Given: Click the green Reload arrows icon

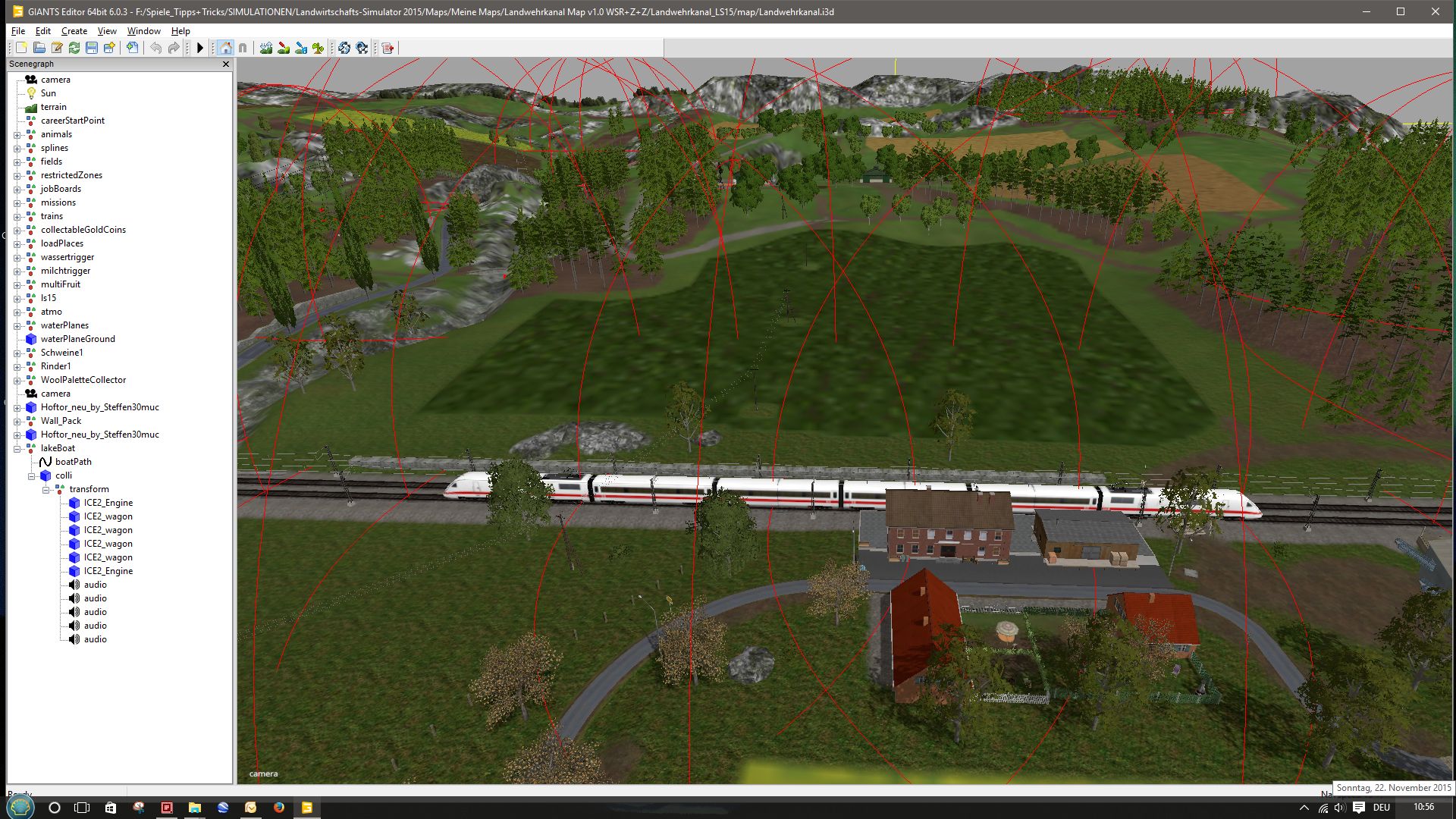Looking at the screenshot, I should [74, 48].
